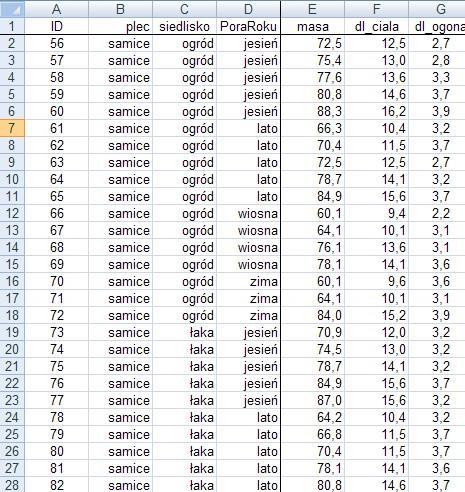Select the cell with ID 77
The height and width of the screenshot is (492, 465).
56,400
